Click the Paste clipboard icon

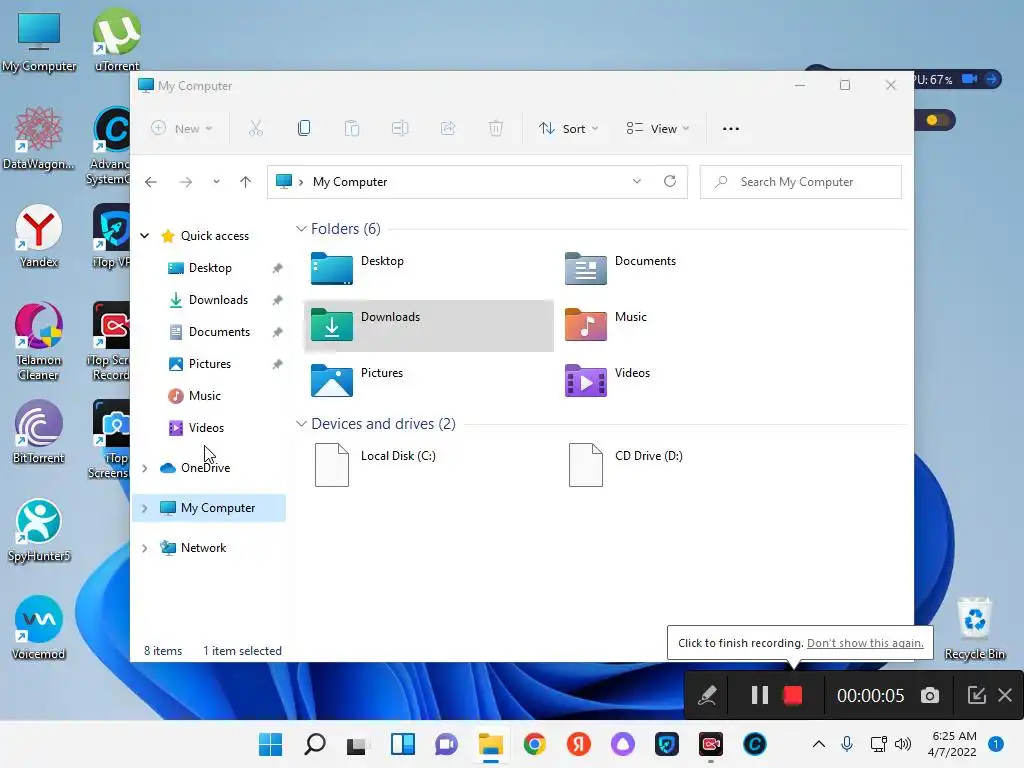[x=352, y=129]
